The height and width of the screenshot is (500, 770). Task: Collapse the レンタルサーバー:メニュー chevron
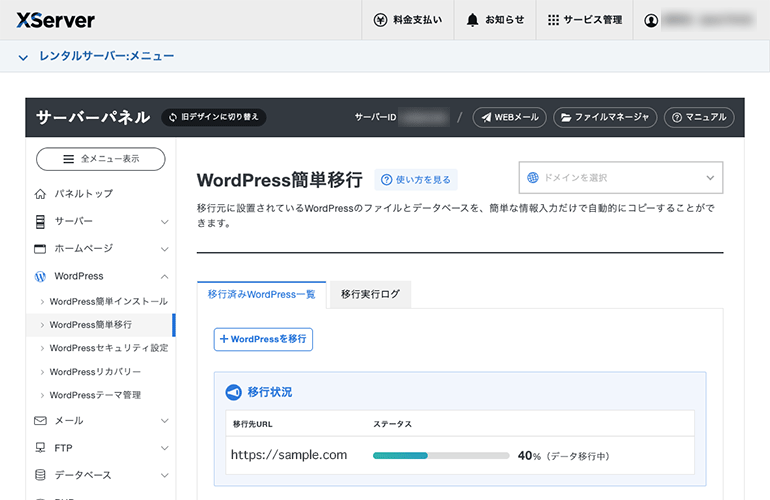[x=23, y=57]
